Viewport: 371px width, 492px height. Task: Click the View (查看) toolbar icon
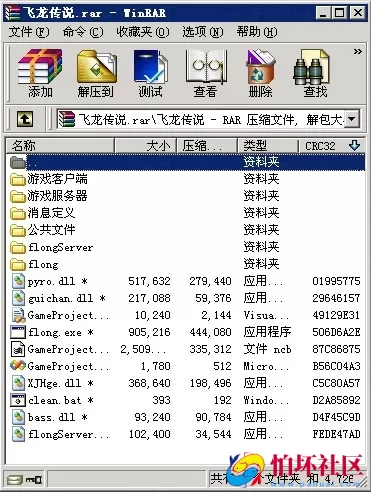pyautogui.click(x=206, y=67)
